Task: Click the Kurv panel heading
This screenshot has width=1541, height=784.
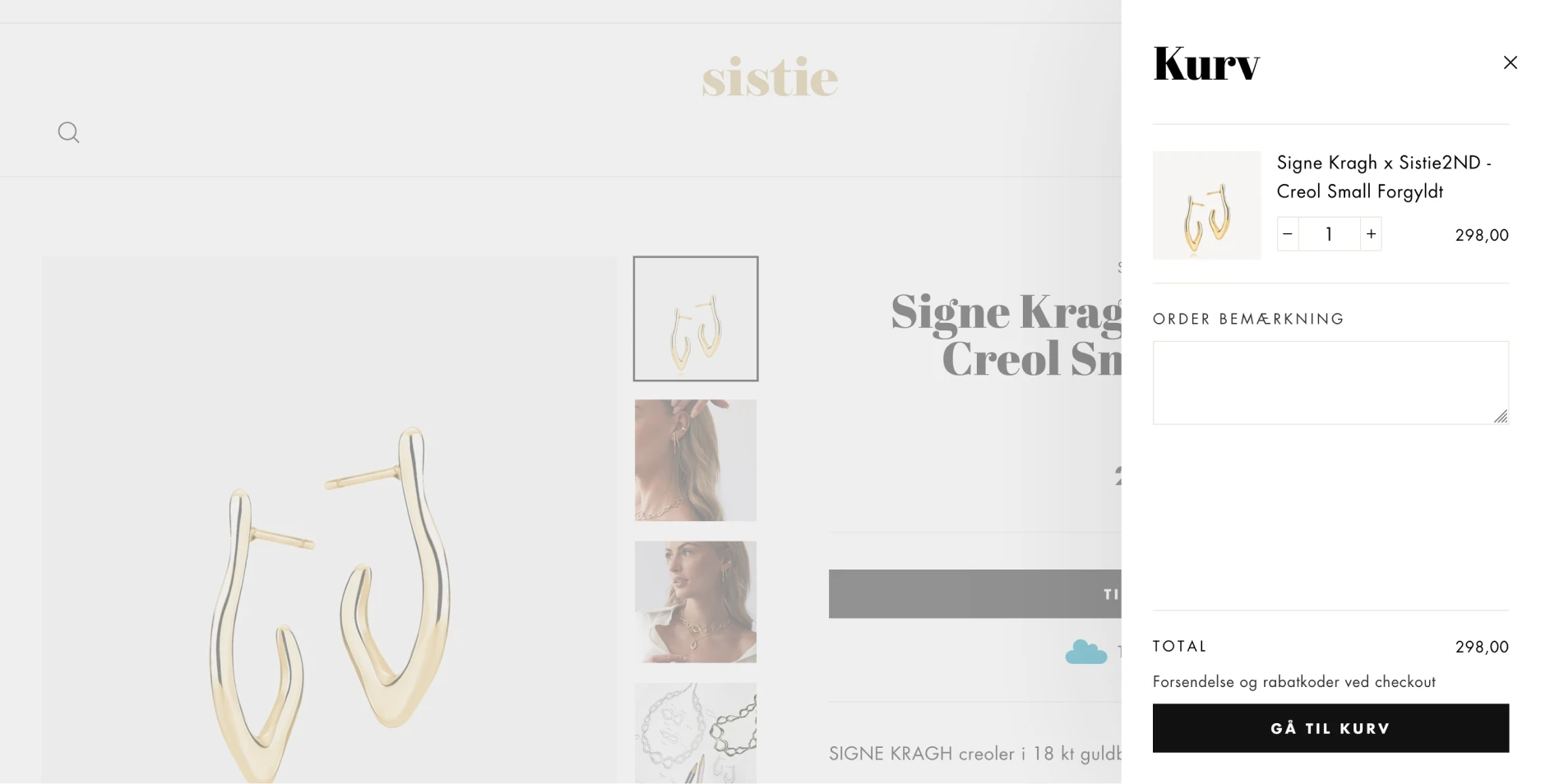Action: pos(1206,63)
